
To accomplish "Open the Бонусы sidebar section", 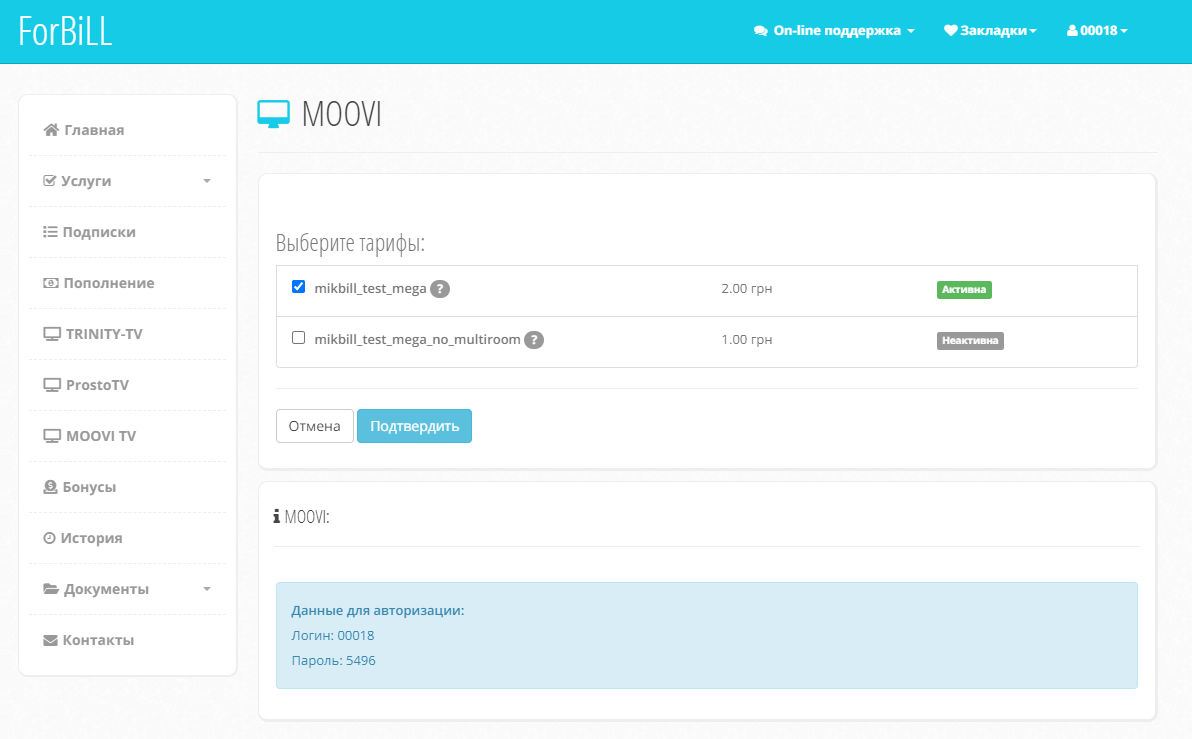I will coord(89,487).
